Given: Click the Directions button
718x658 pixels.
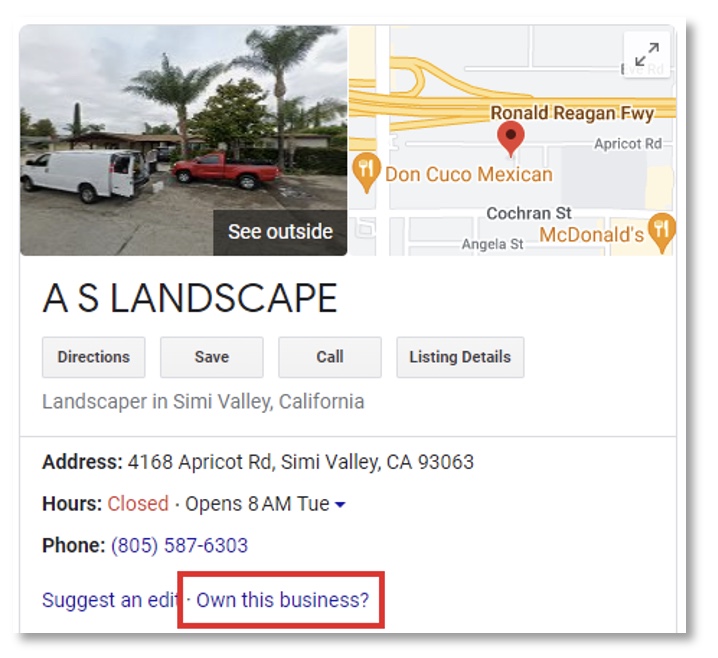Looking at the screenshot, I should click(93, 357).
